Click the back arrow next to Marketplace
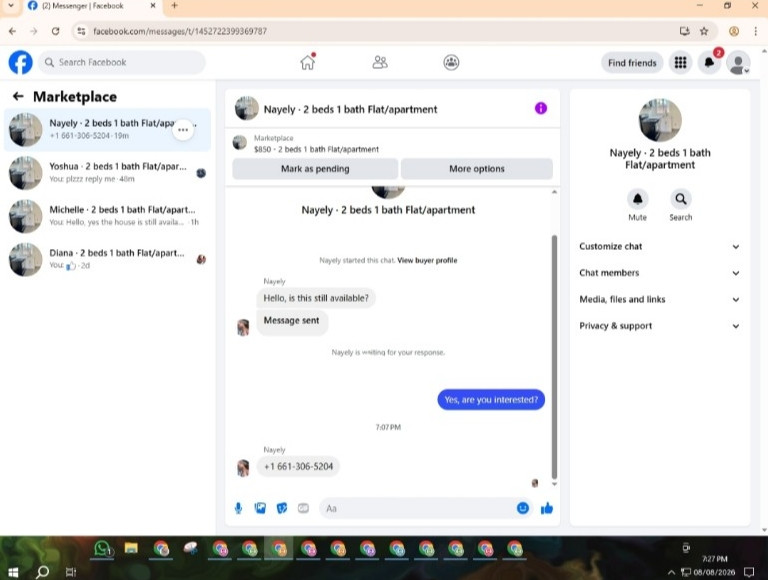Image resolution: width=768 pixels, height=580 pixels. tap(18, 97)
